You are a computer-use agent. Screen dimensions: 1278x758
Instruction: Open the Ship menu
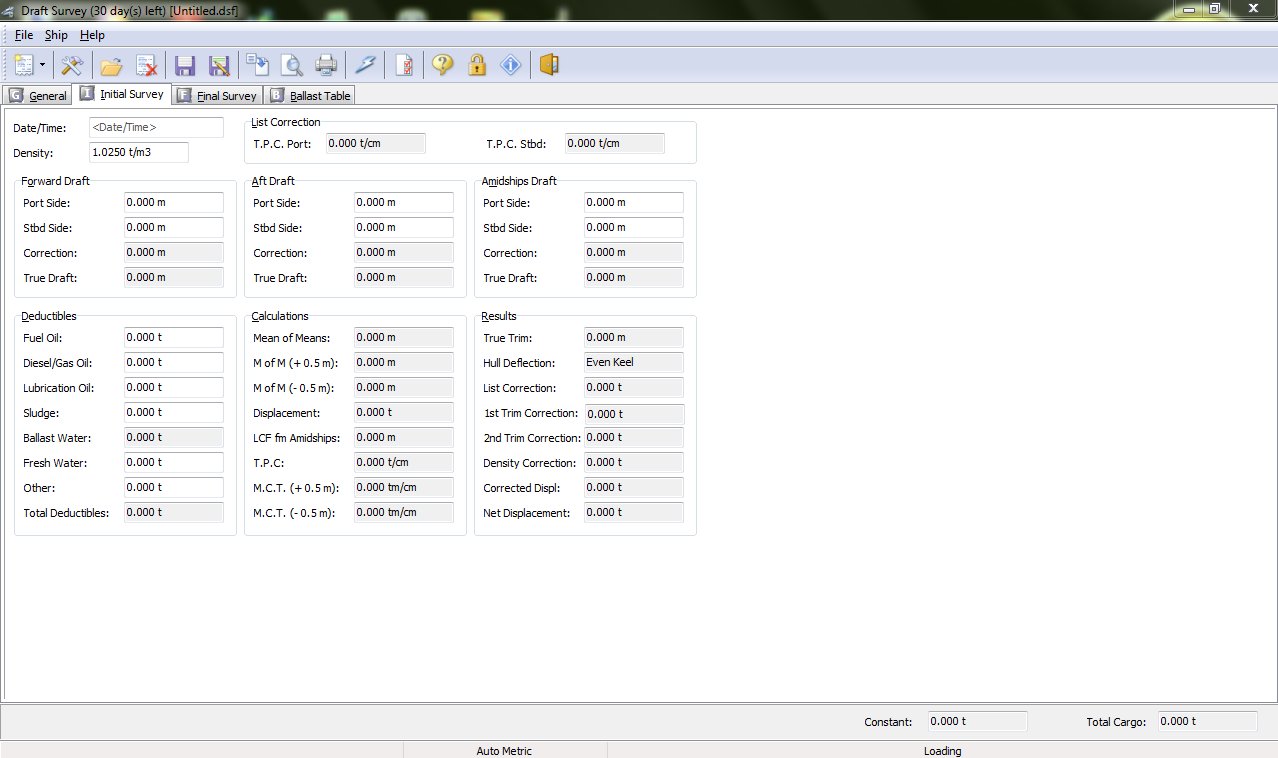coord(56,34)
